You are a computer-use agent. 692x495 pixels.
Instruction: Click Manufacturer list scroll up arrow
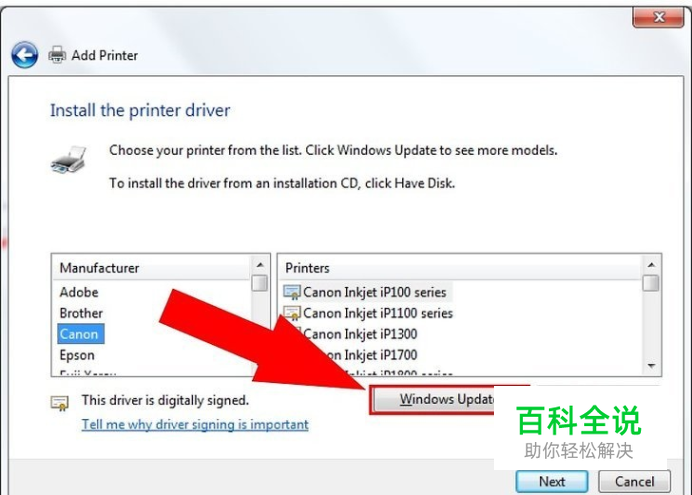click(x=260, y=265)
